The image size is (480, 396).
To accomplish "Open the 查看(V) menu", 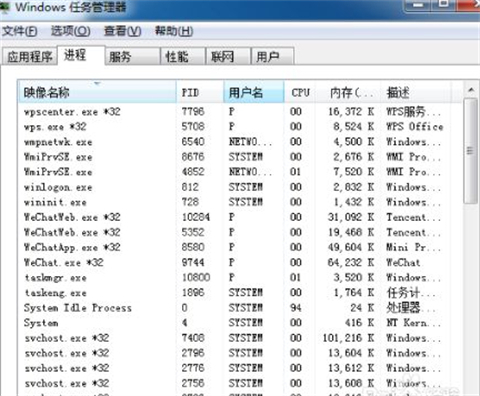I will point(122,31).
